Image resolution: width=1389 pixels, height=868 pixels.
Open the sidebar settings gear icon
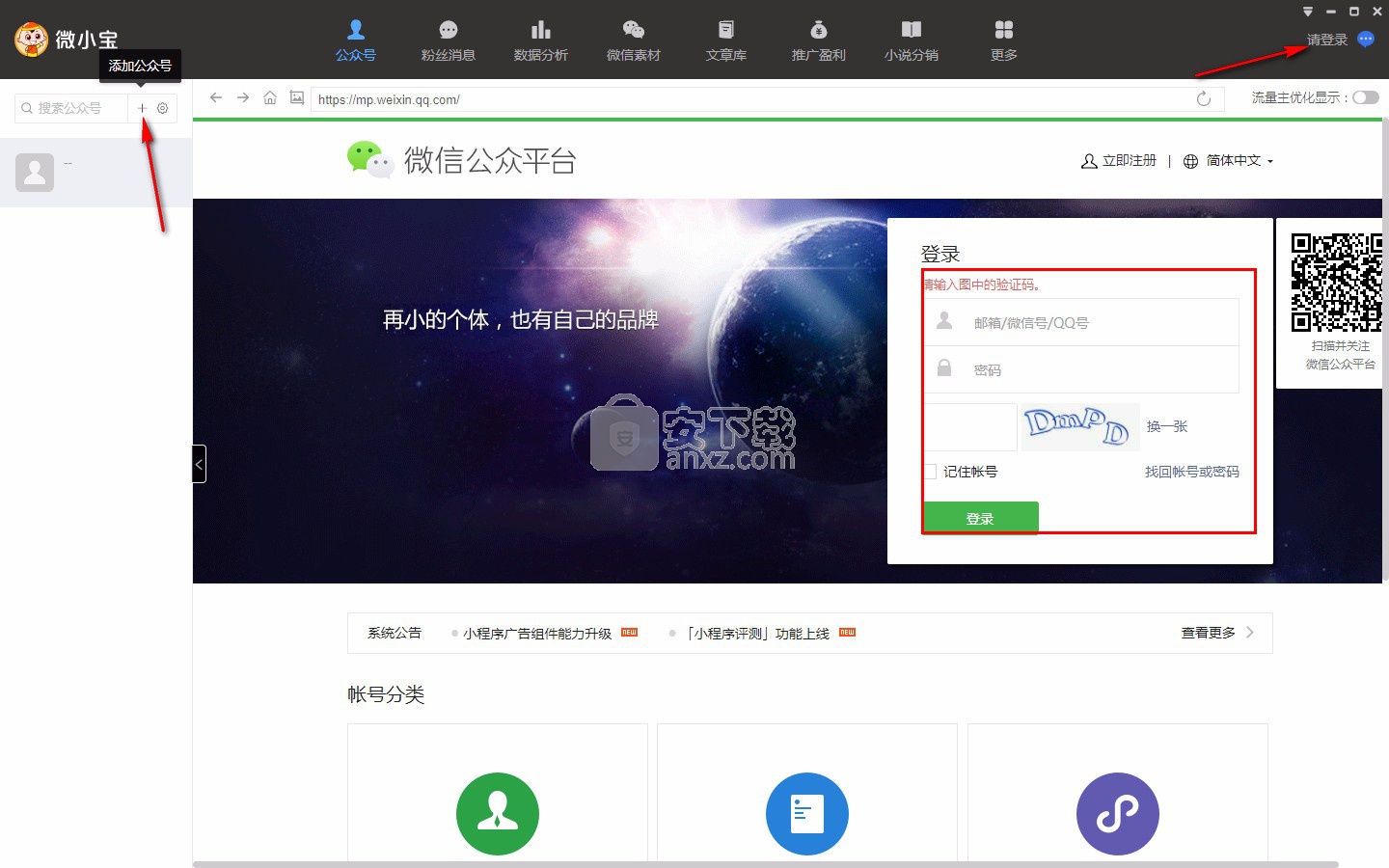[x=163, y=108]
